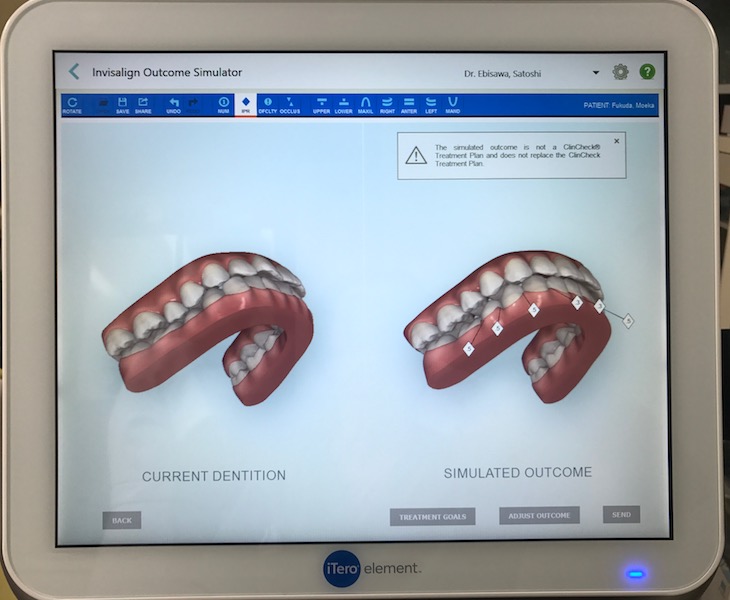The image size is (730, 600).
Task: Click the 'PATIENT: Fukuda, Moeka' label
Action: coord(619,106)
